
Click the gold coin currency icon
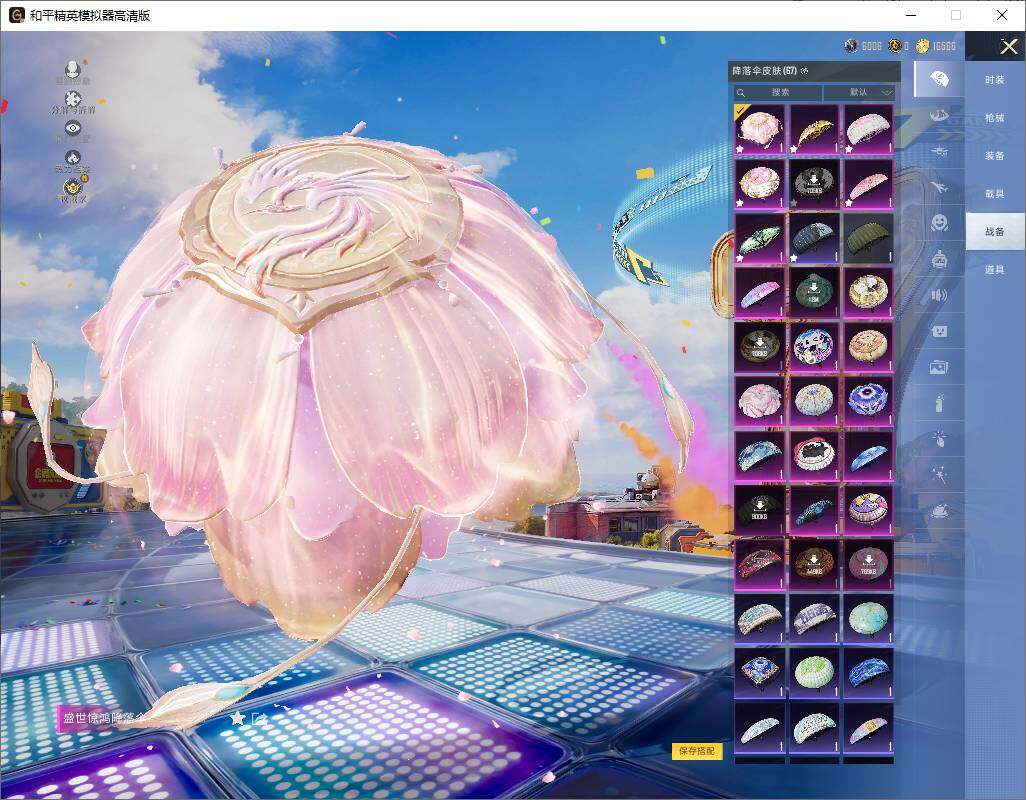[x=923, y=46]
